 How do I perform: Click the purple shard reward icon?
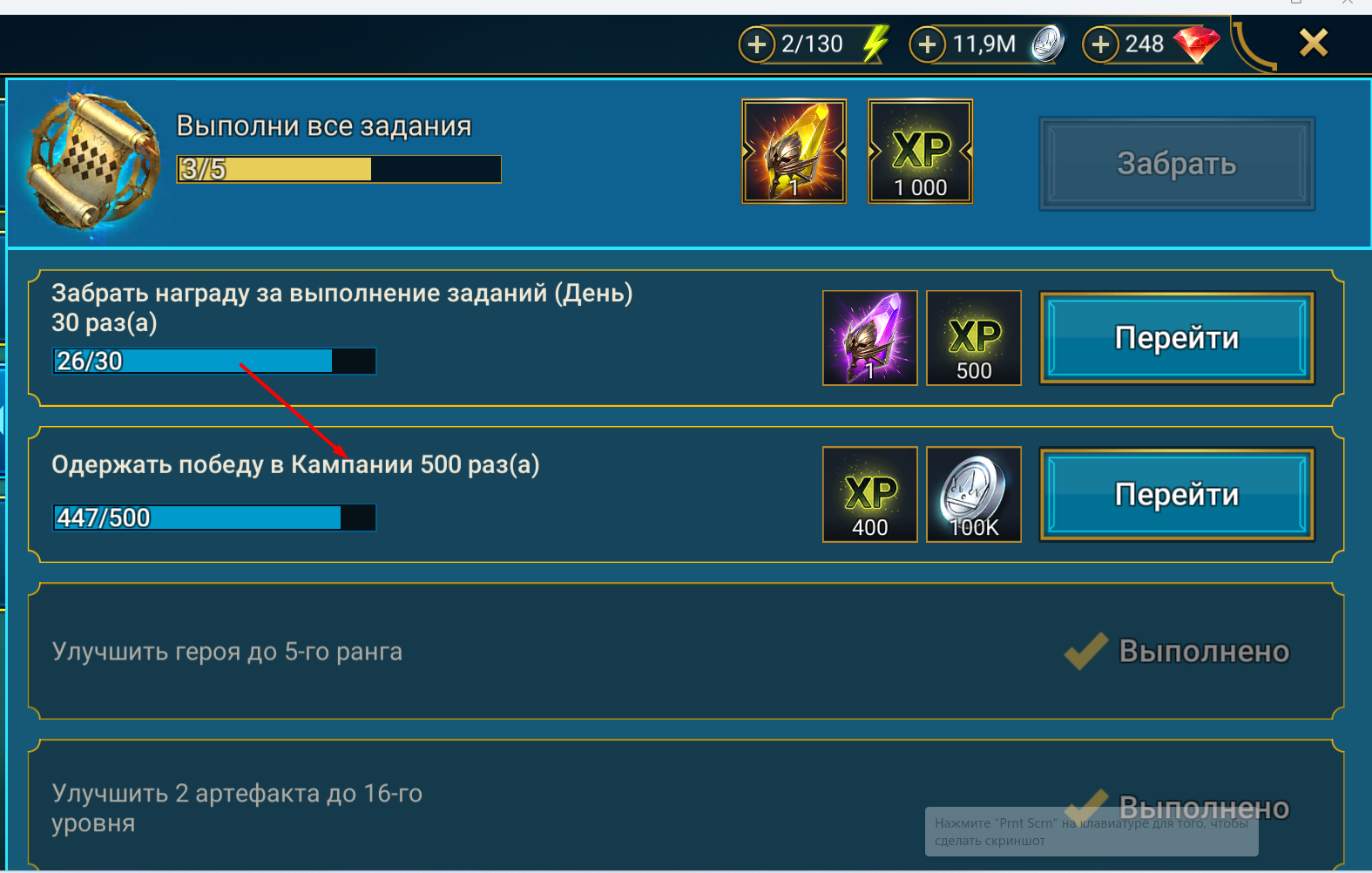tap(870, 338)
